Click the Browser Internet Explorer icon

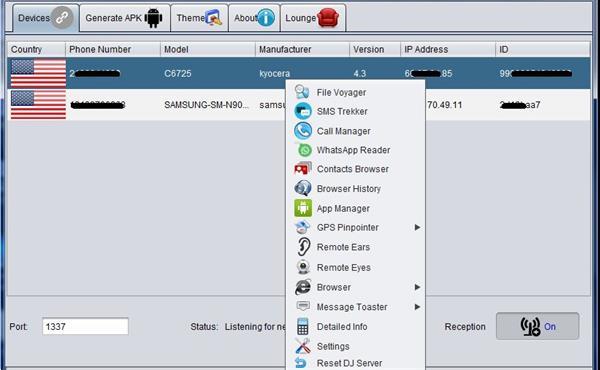point(303,287)
